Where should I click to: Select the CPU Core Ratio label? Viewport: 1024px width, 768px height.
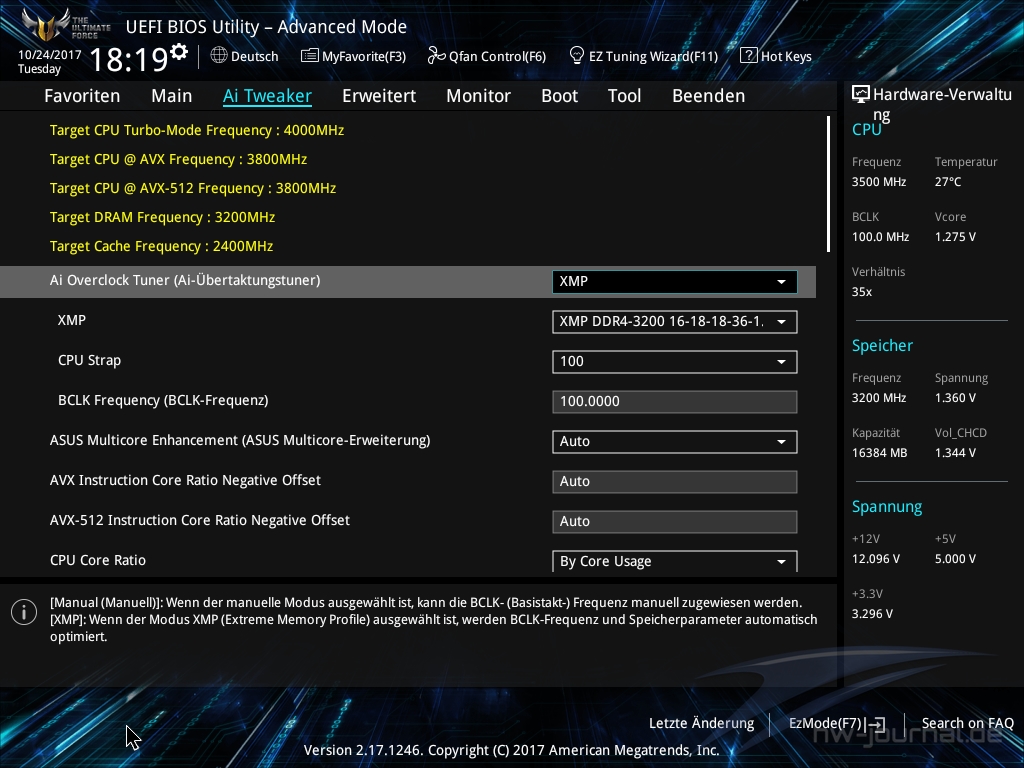click(x=98, y=560)
